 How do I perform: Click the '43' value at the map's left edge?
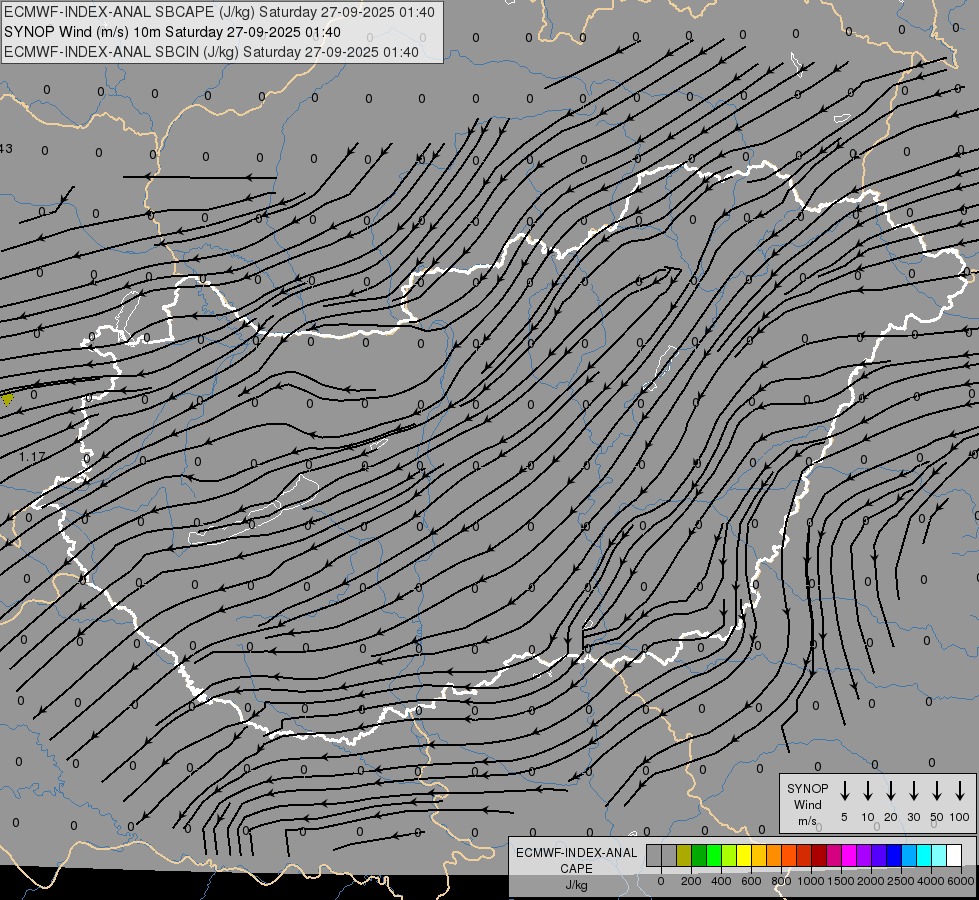(x=6, y=149)
